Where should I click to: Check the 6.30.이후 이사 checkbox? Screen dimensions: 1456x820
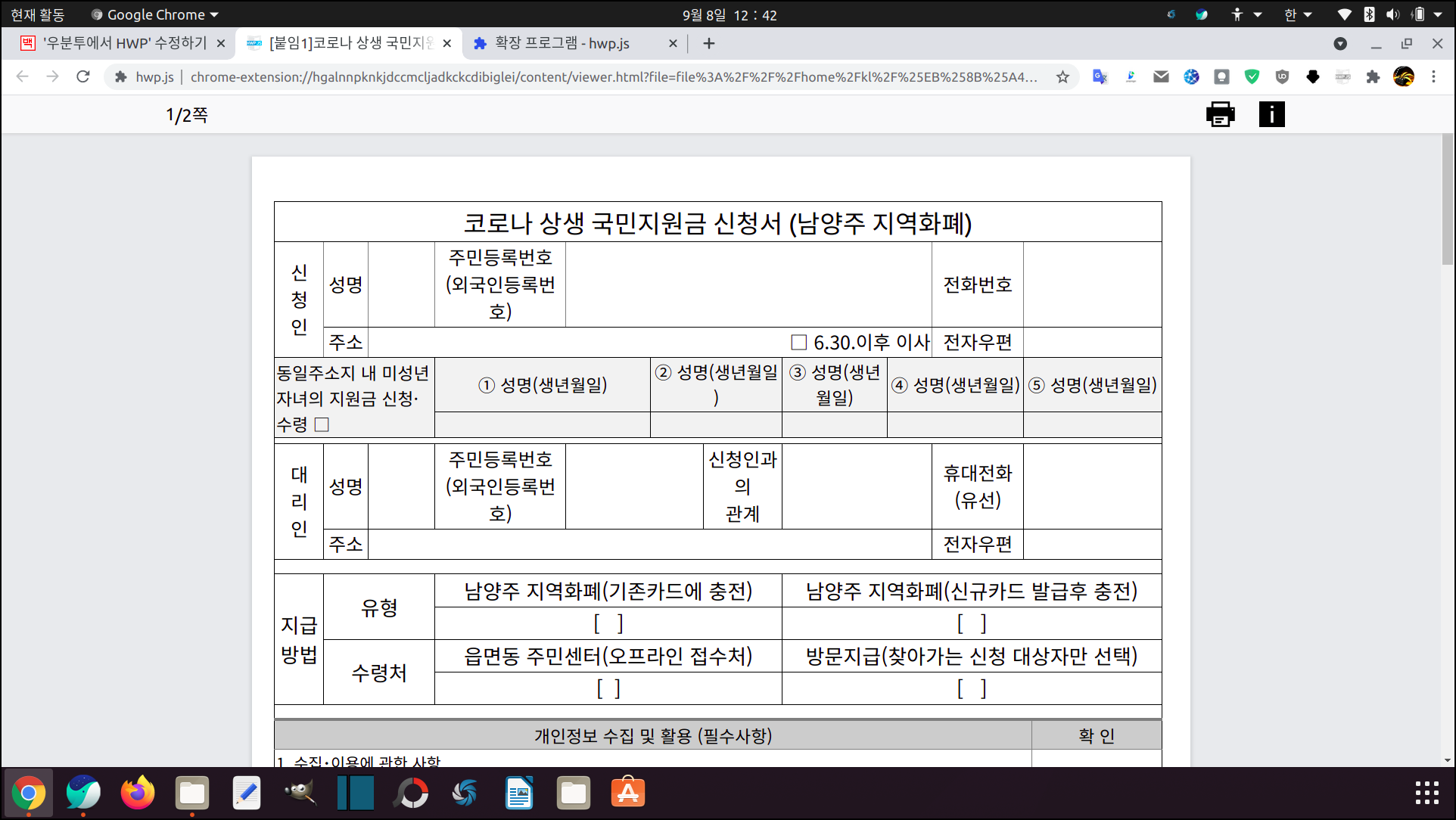[x=798, y=343]
